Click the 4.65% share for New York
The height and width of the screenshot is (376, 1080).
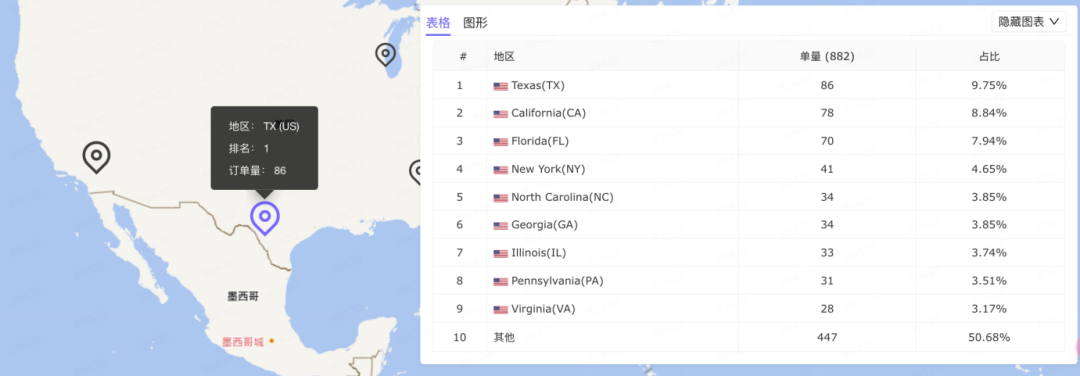point(989,169)
